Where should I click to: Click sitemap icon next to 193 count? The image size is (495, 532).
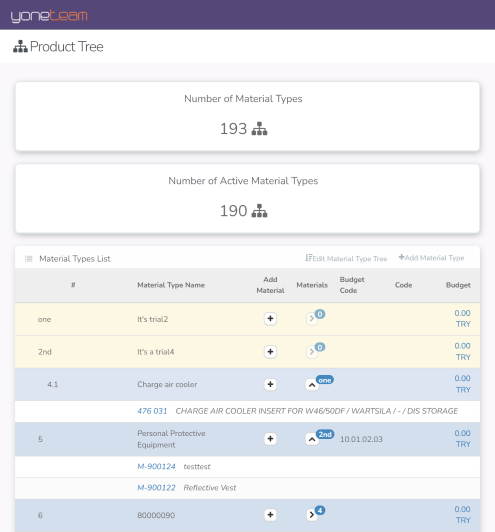[x=259, y=129]
